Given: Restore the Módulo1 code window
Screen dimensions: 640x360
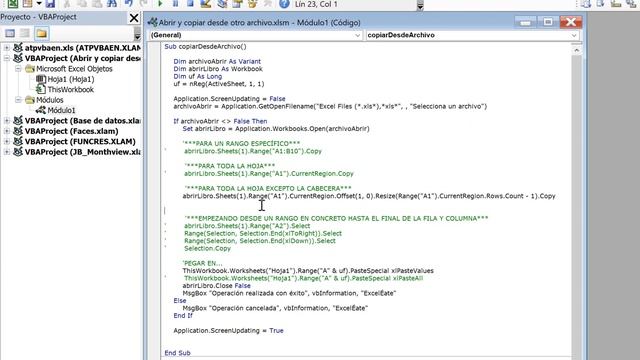Looking at the screenshot, I should [548, 22].
